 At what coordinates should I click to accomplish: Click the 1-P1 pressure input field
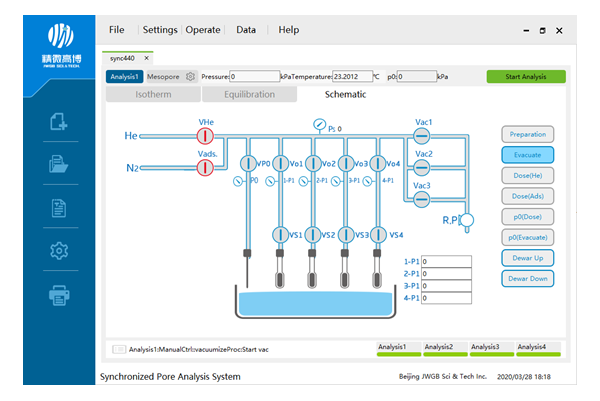click(446, 262)
